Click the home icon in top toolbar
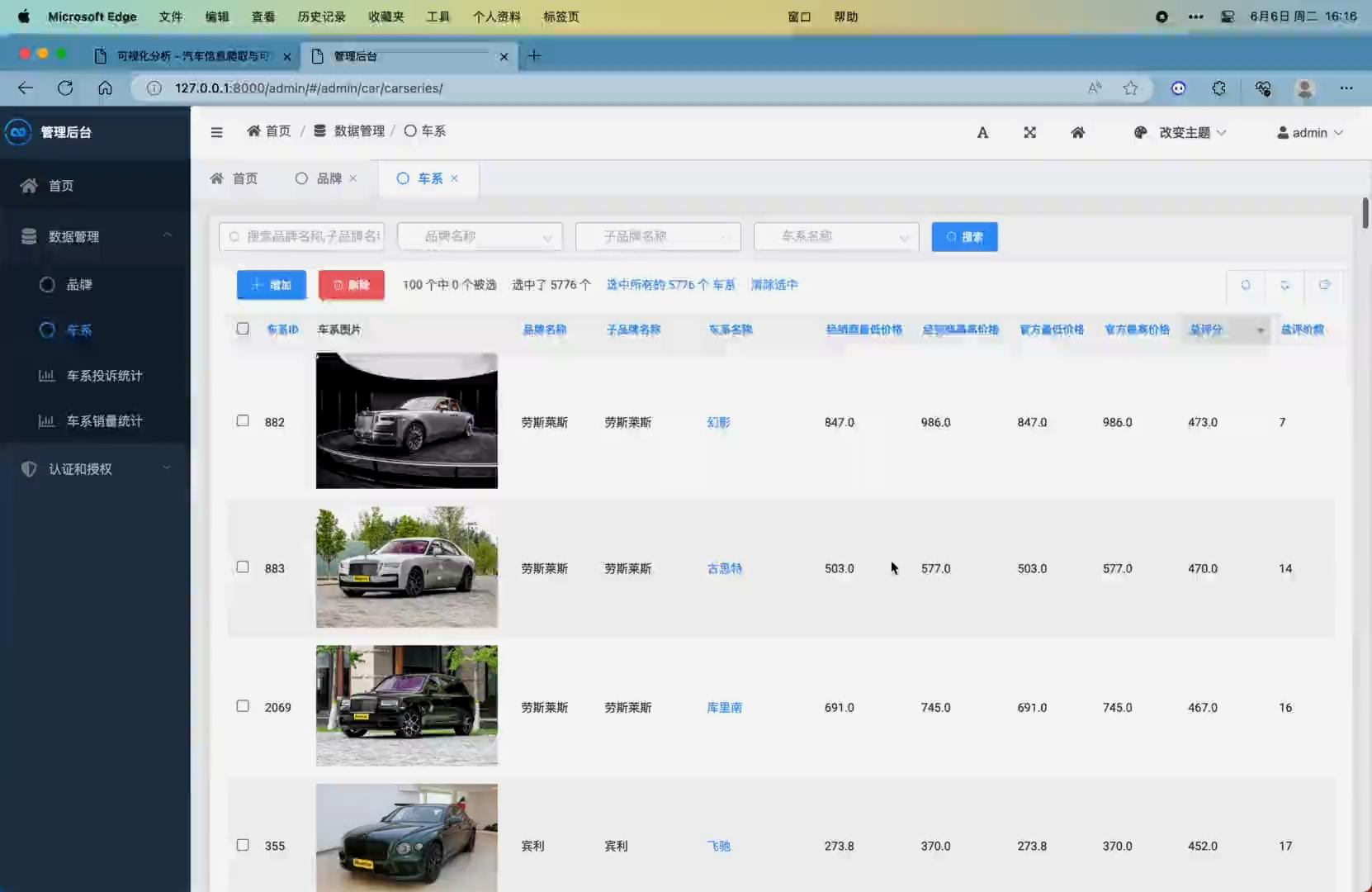 (x=1077, y=132)
